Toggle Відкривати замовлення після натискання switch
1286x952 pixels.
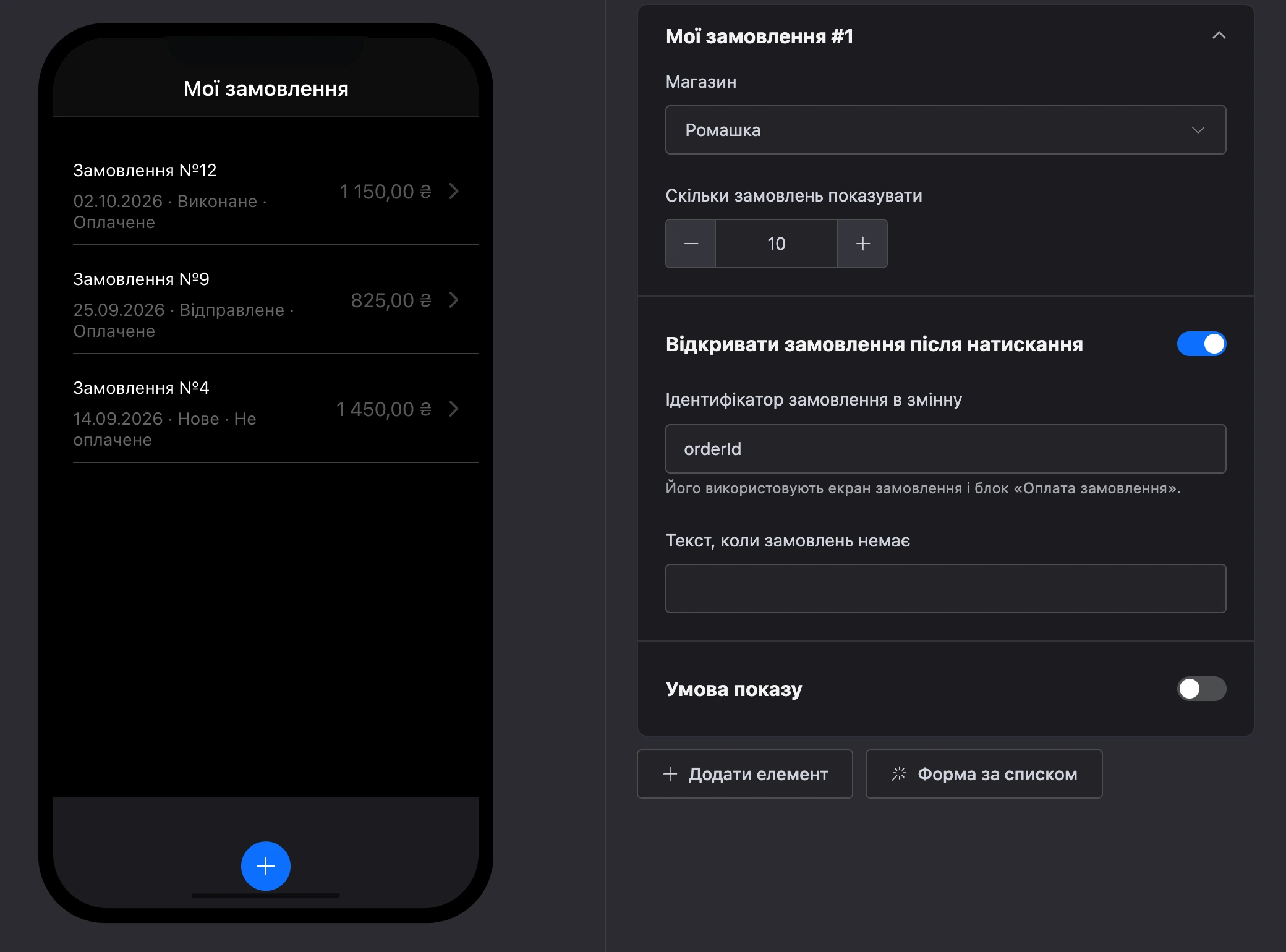tap(1201, 344)
